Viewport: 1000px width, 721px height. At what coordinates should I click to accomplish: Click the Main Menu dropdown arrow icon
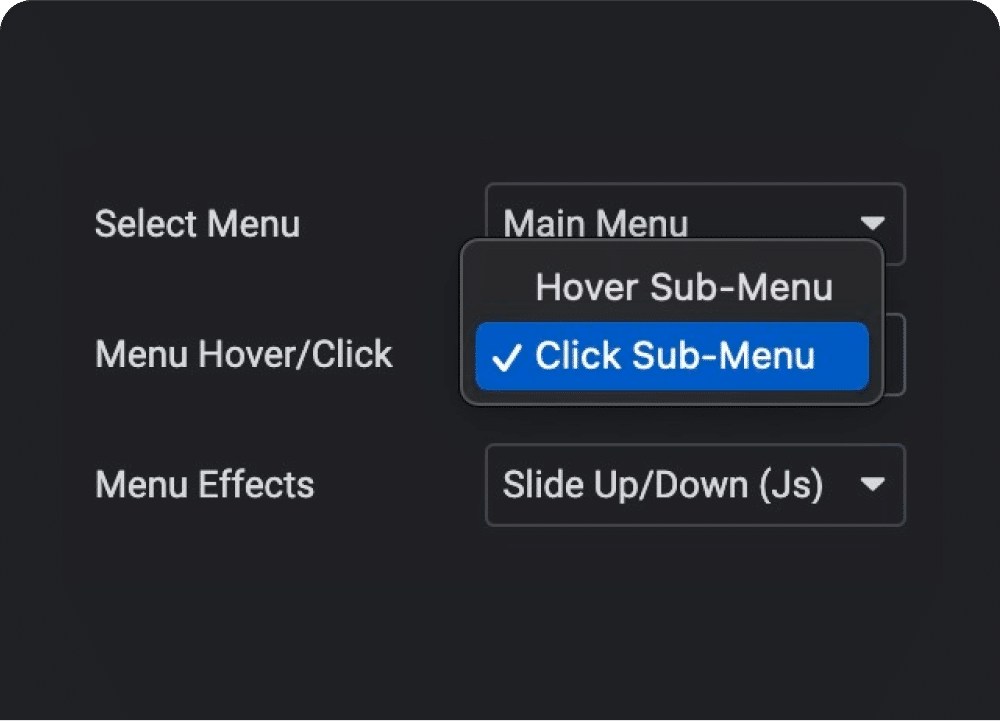pos(872,223)
